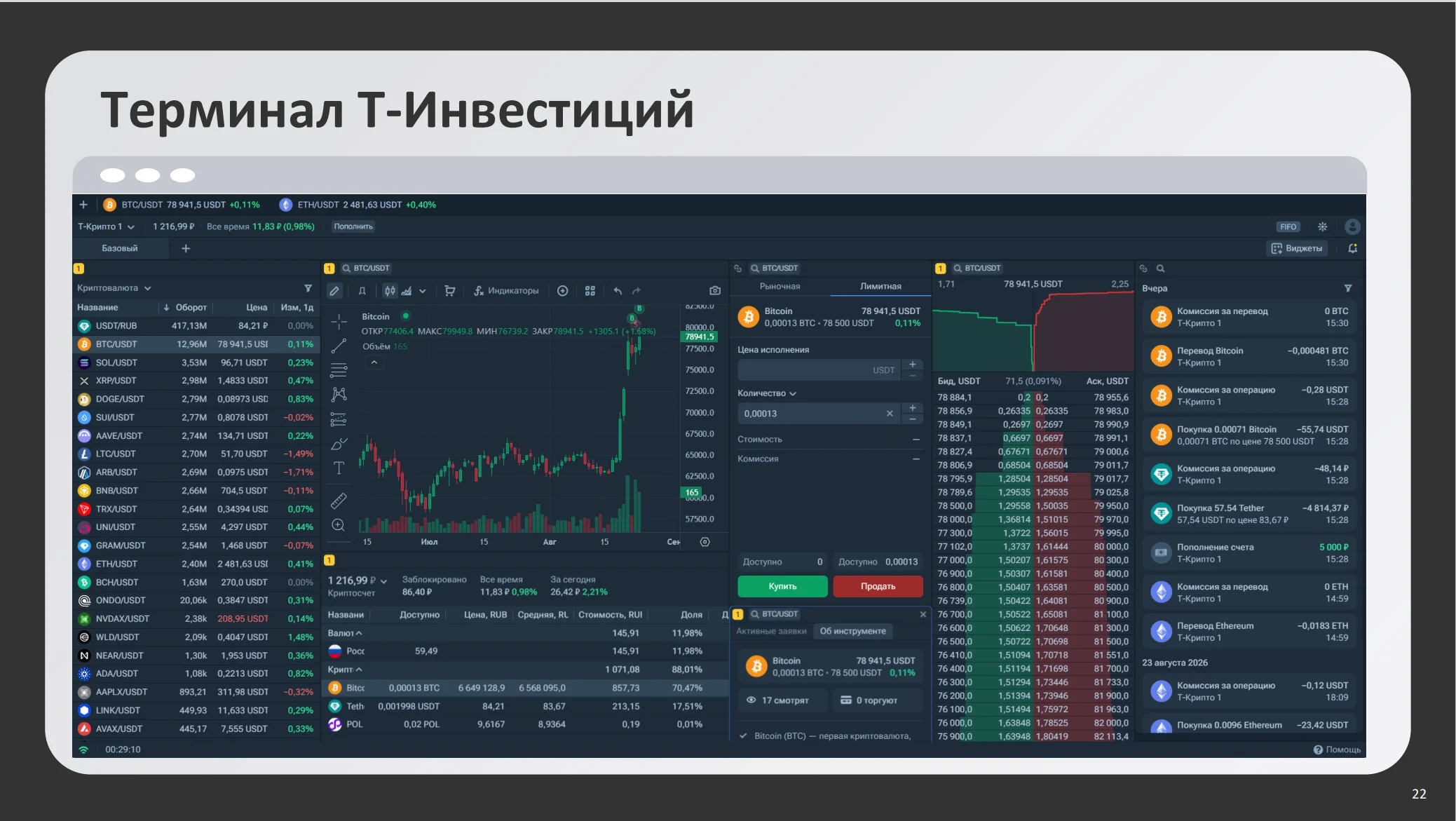The width and height of the screenshot is (1456, 821).
Task: Select the pattern drawing tool with connected nodes
Action: [339, 394]
